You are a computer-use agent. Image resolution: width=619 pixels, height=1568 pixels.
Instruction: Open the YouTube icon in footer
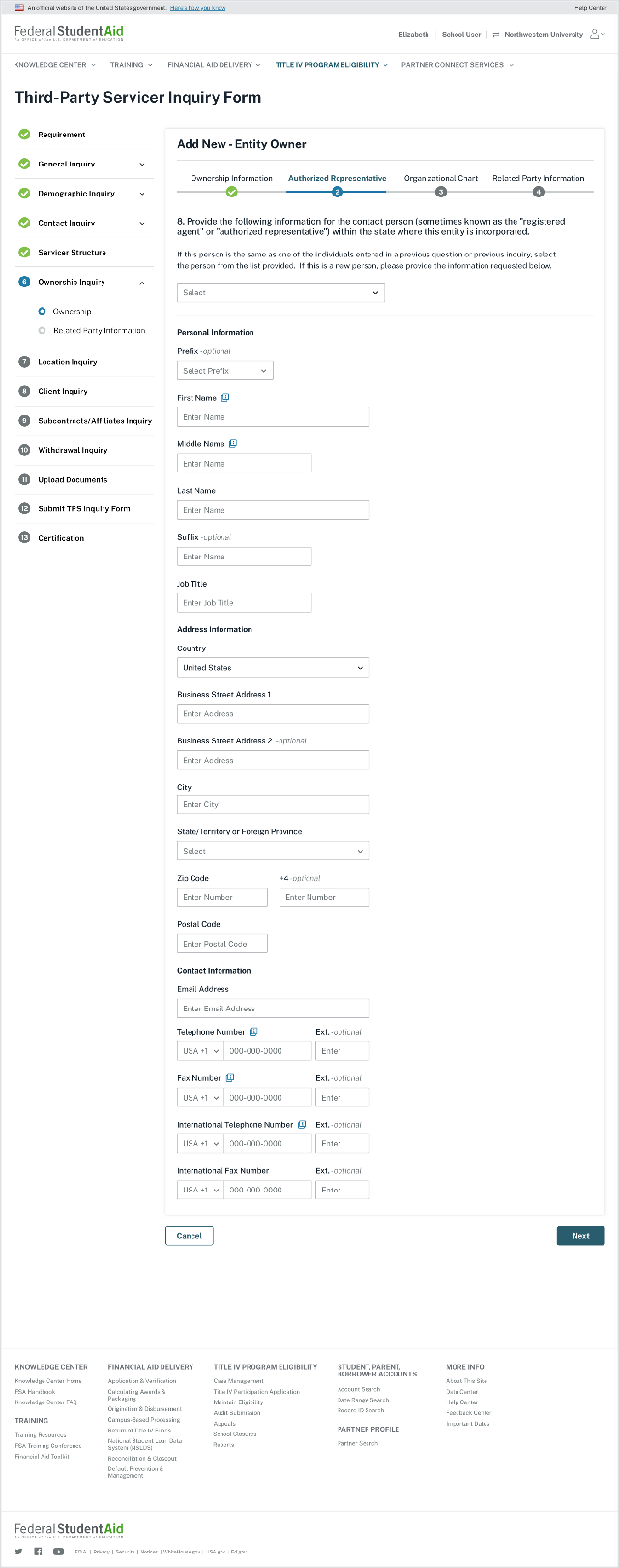click(x=58, y=1552)
